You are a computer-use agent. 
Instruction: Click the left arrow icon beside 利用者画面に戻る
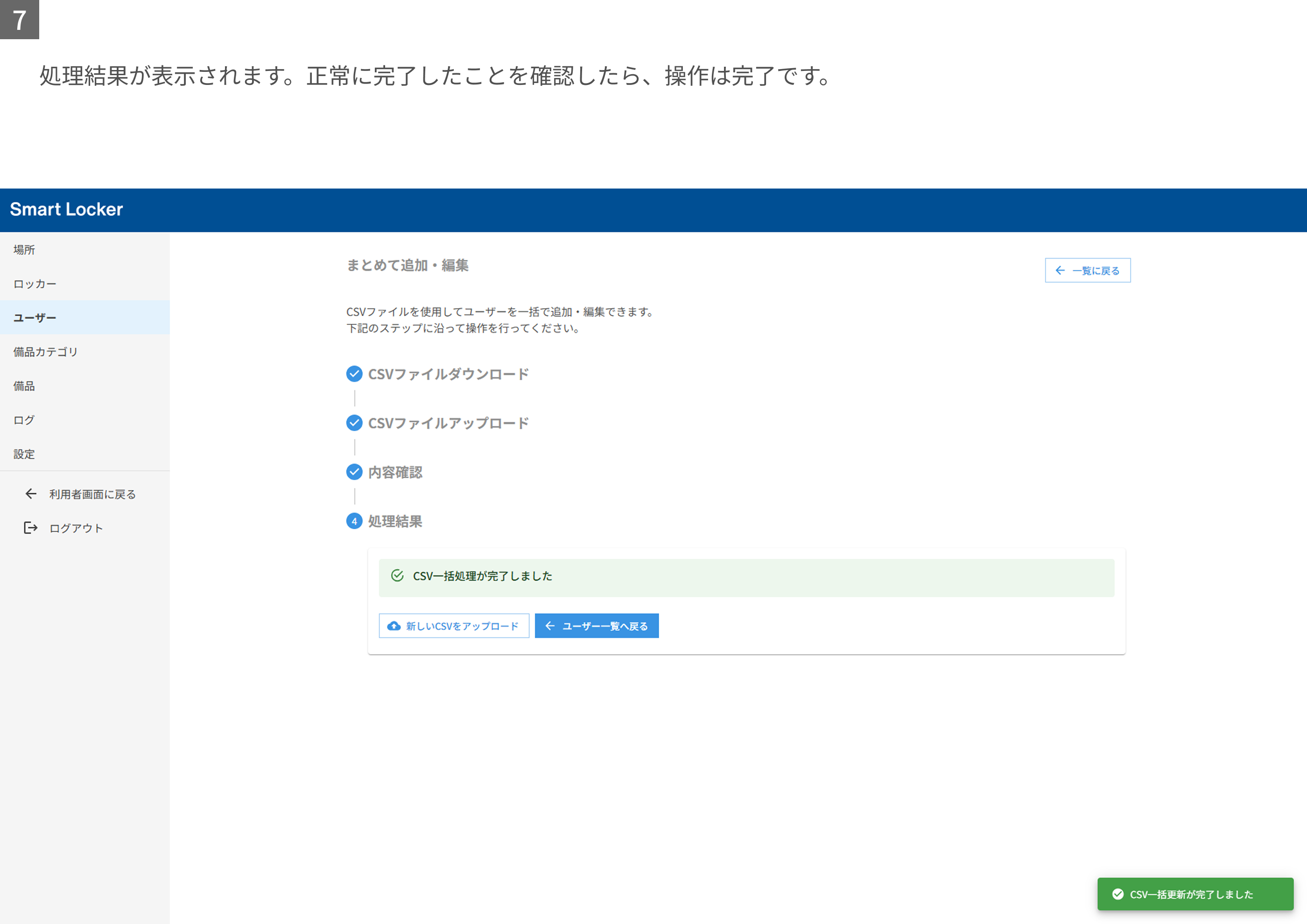[x=31, y=494]
